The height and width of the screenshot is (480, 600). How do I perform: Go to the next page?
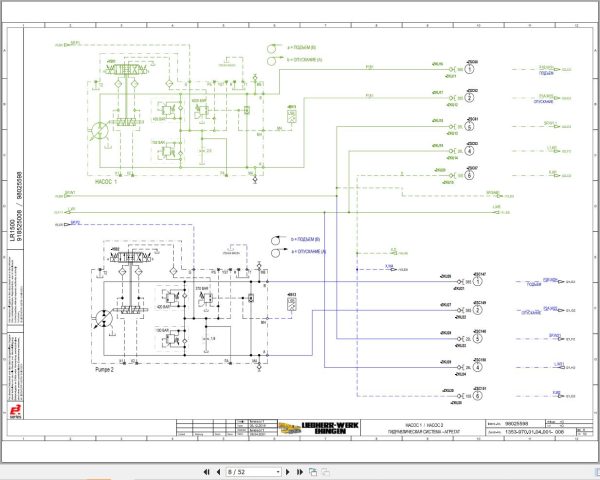[288, 472]
